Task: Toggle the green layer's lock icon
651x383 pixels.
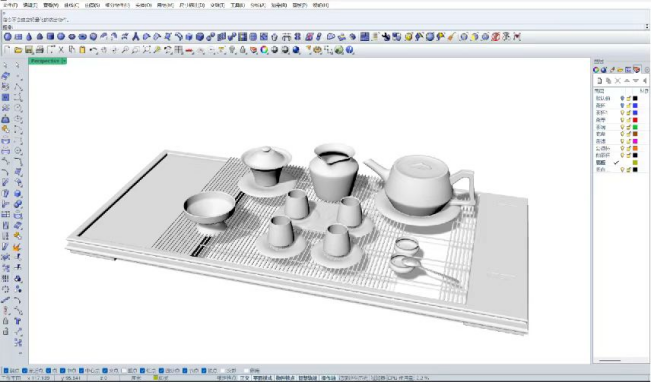Action: point(629,127)
